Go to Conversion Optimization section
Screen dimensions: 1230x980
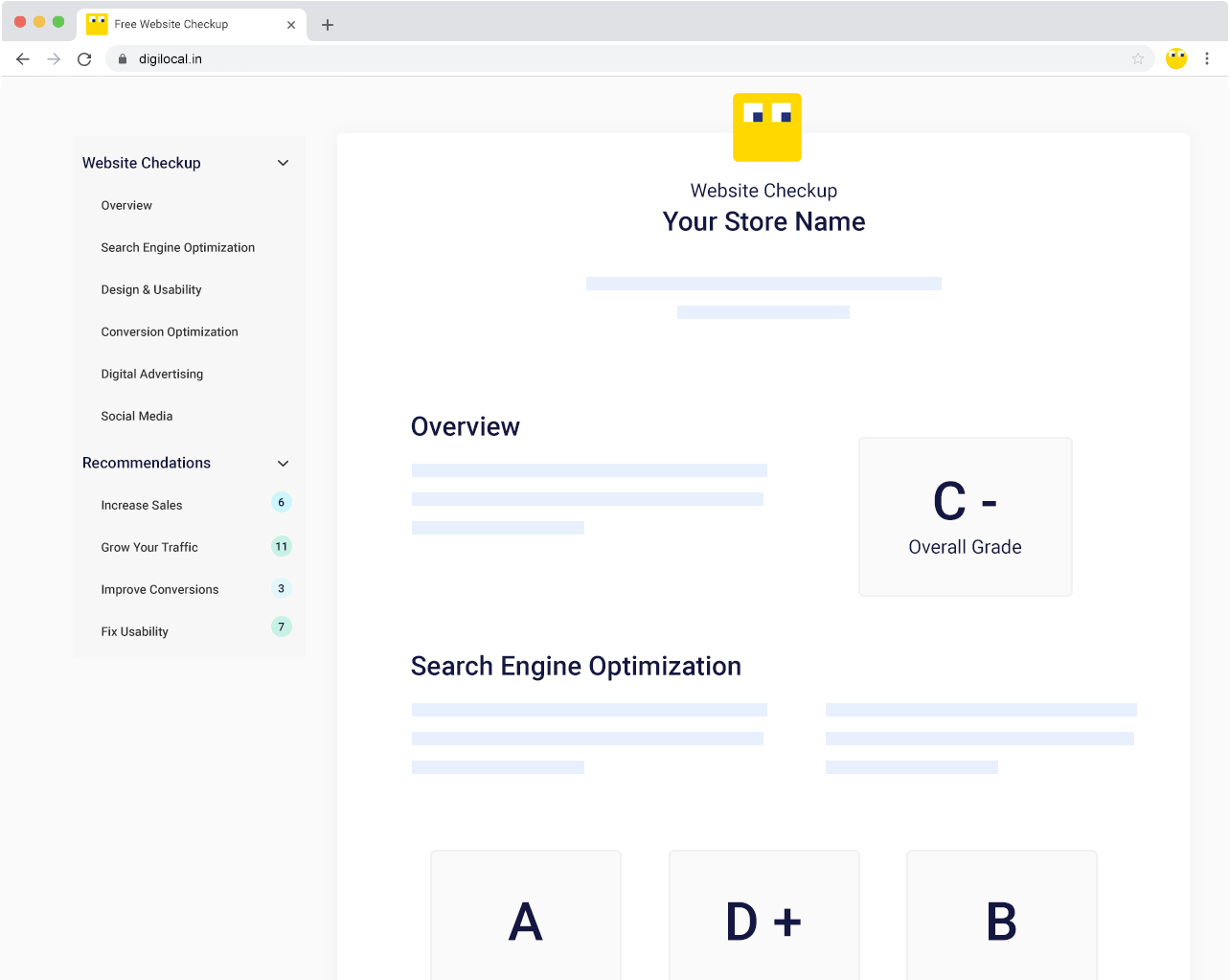[170, 332]
